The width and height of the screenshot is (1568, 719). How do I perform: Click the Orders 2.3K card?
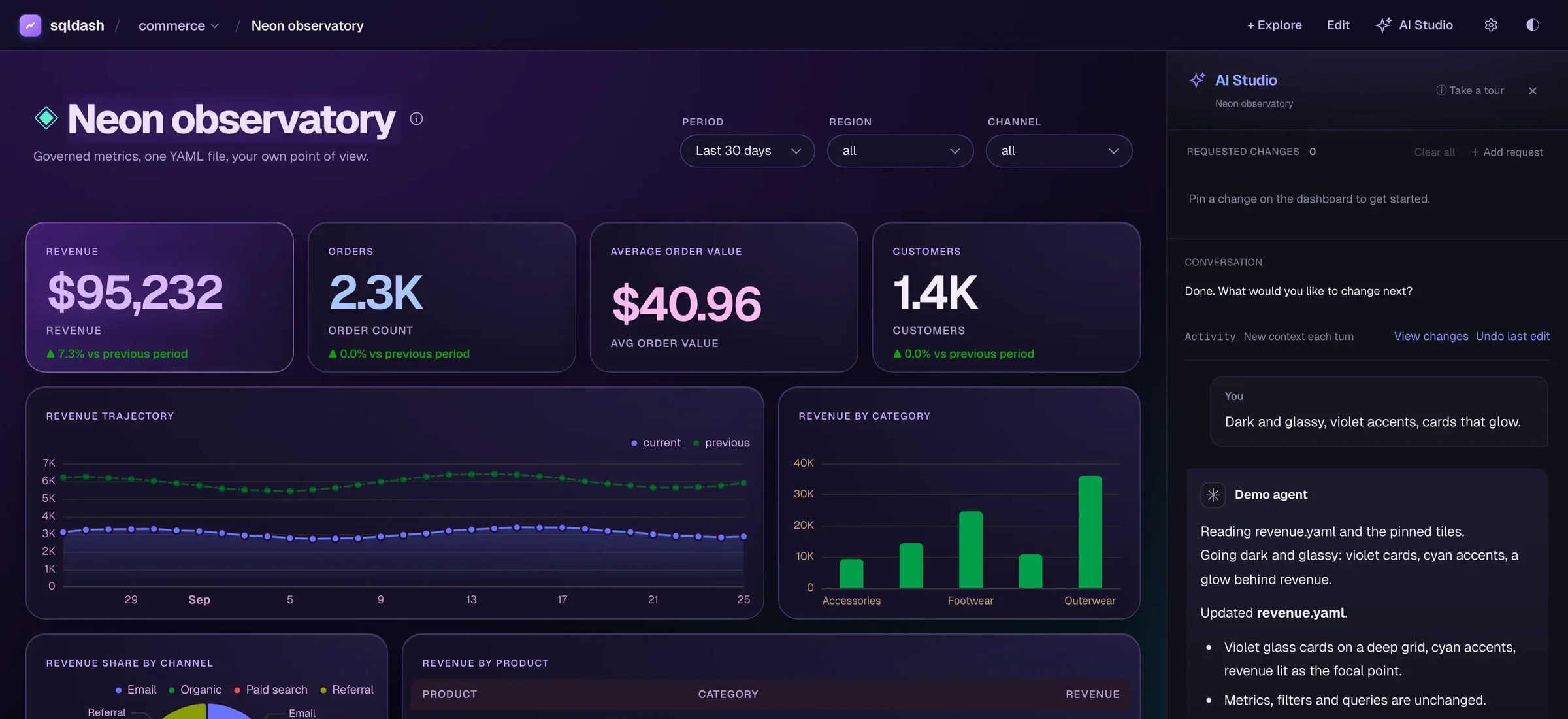[442, 297]
